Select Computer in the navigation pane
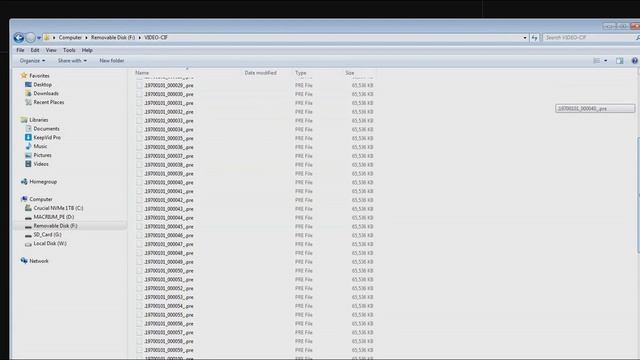 (41, 200)
